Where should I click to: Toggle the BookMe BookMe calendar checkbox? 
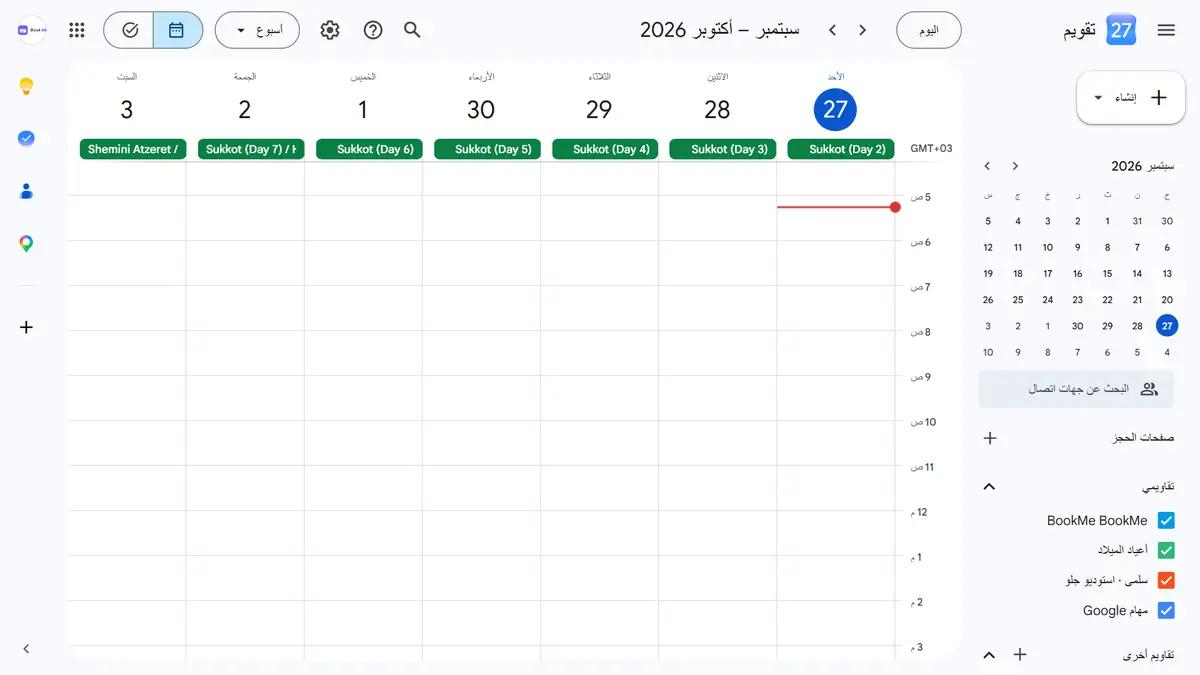[x=1166, y=521]
